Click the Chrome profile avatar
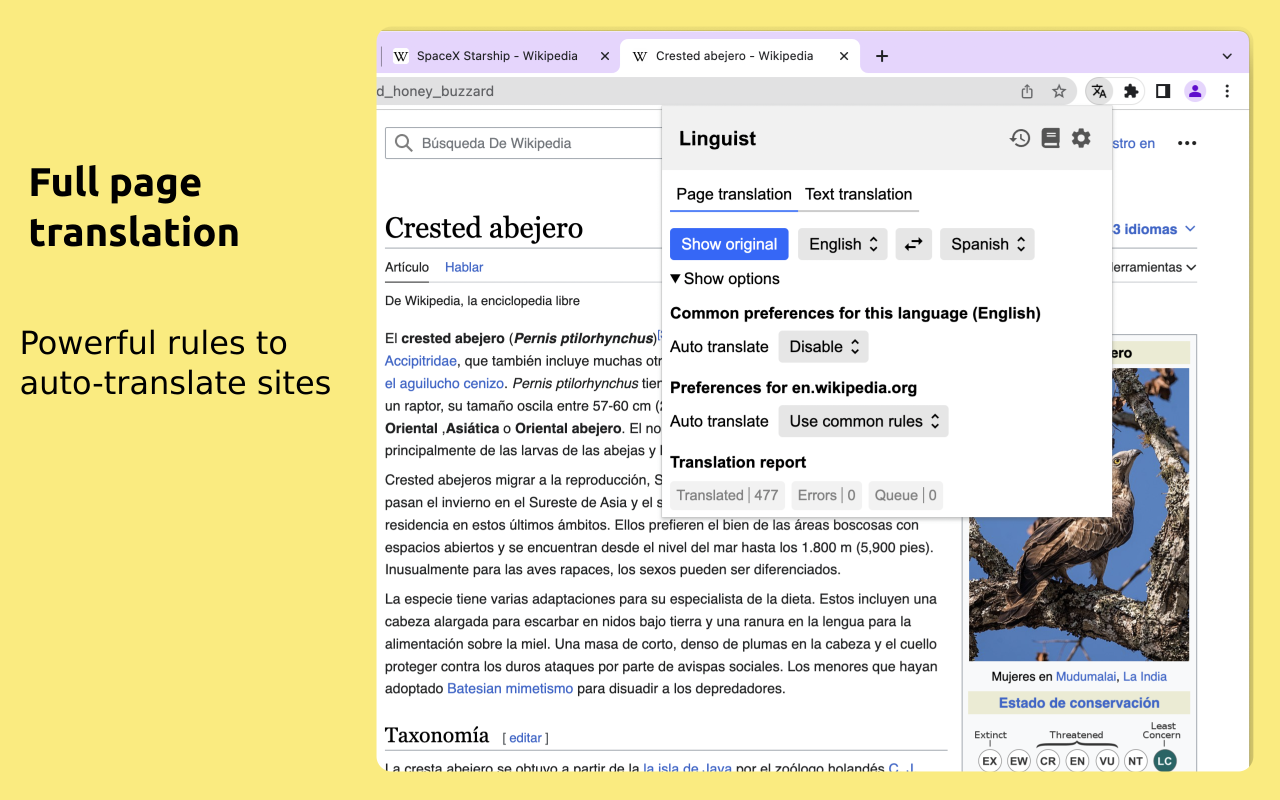Viewport: 1280px width, 800px height. (1195, 91)
